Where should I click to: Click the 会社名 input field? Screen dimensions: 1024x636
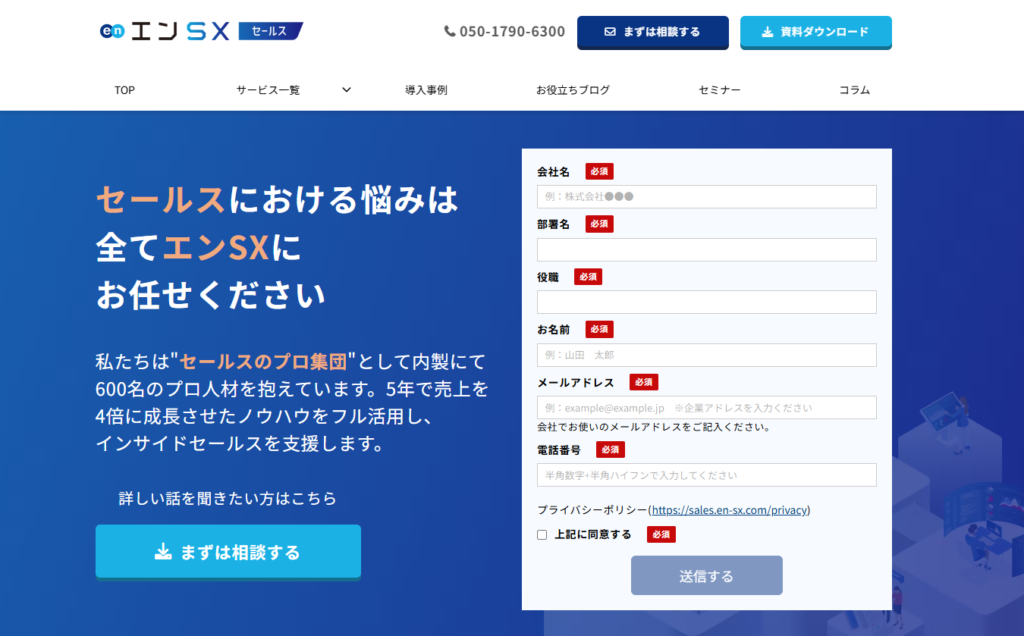[706, 196]
